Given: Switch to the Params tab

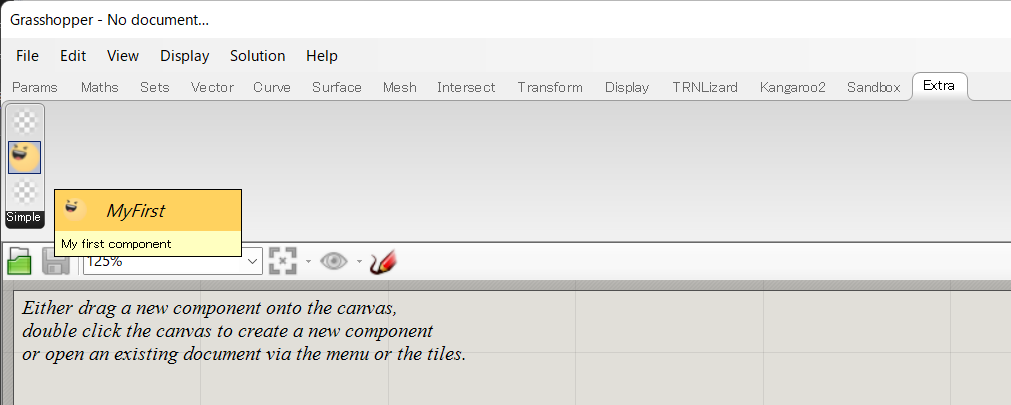Looking at the screenshot, I should tap(35, 87).
